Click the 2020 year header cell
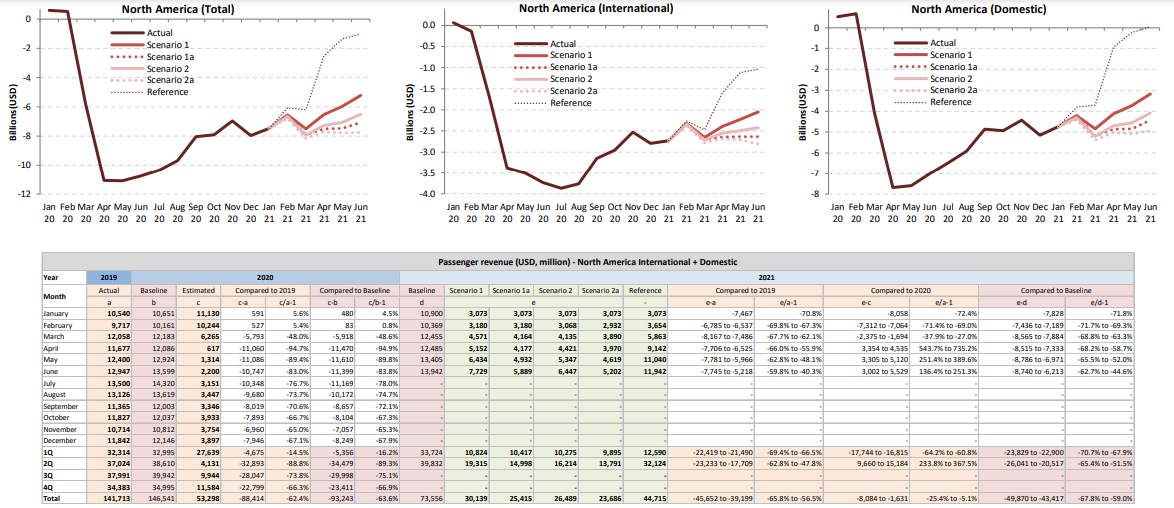The width and height of the screenshot is (1174, 508). [266, 276]
